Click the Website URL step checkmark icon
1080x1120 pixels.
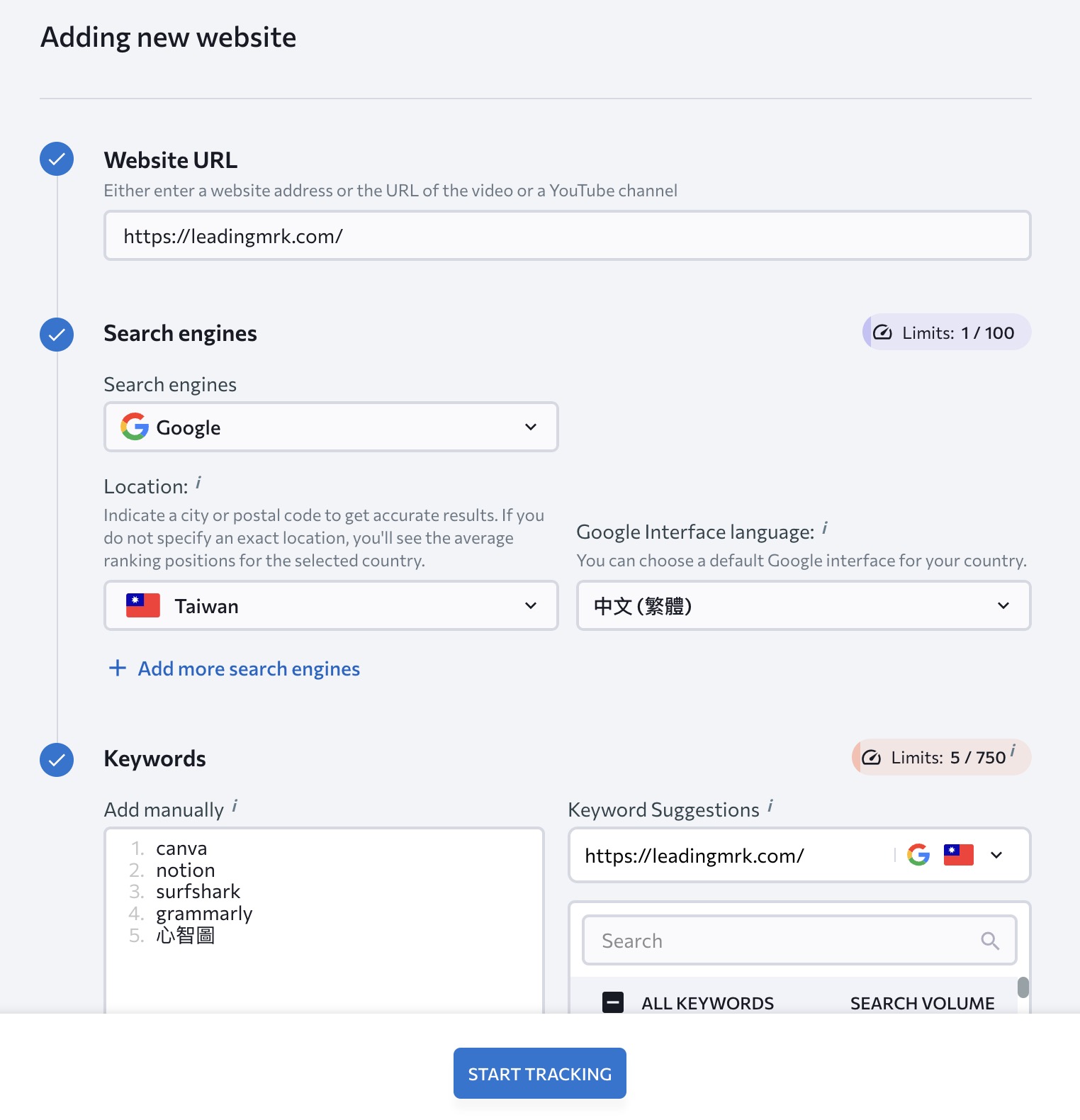[x=57, y=159]
